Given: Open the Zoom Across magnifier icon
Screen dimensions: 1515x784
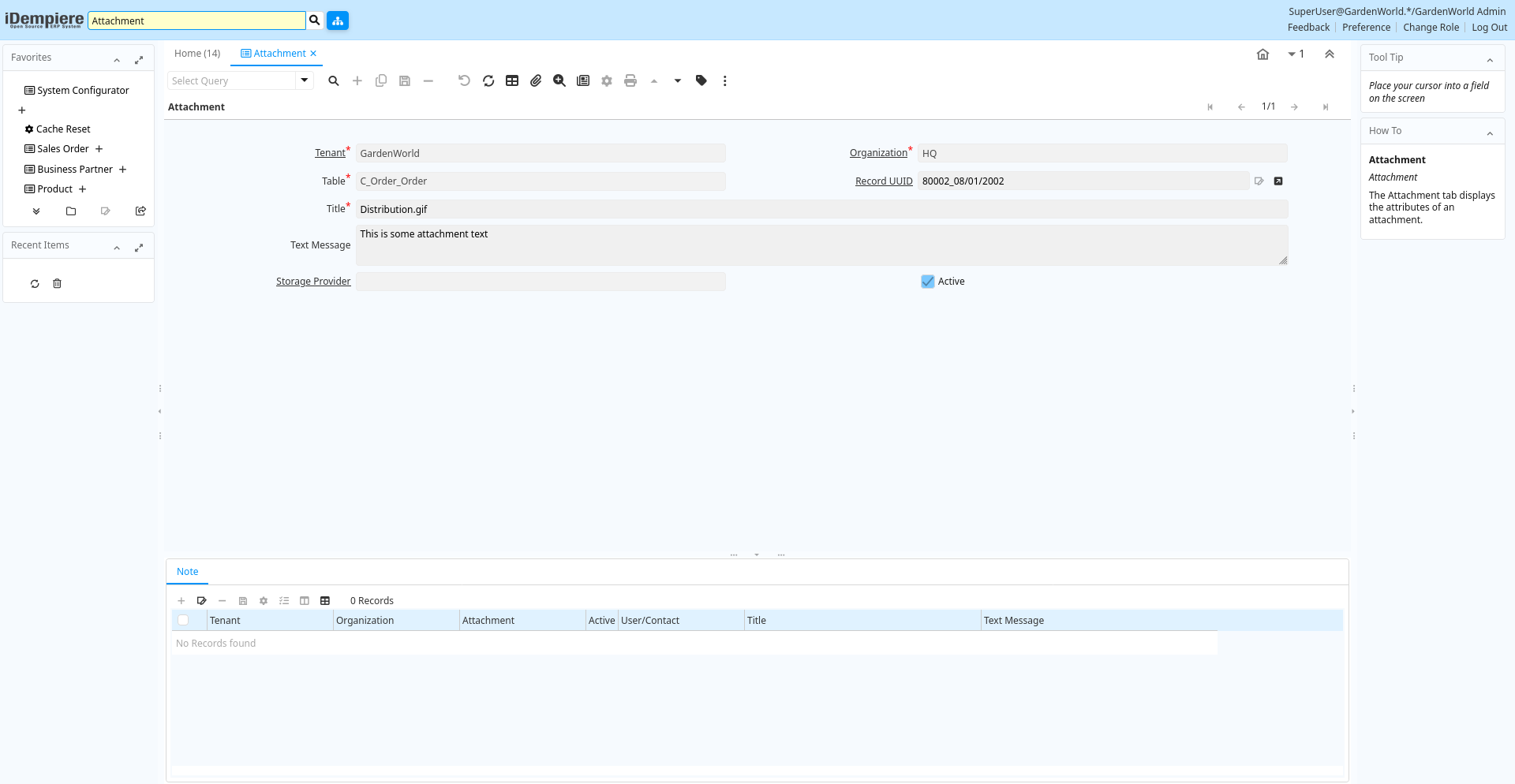Looking at the screenshot, I should click(559, 80).
